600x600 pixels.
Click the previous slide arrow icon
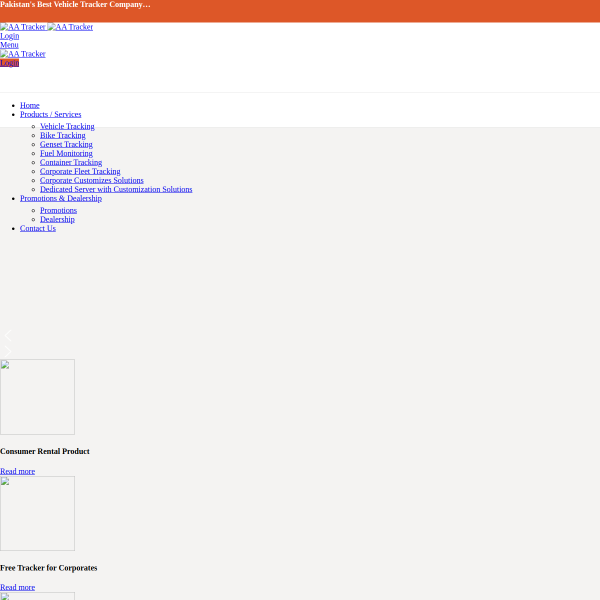[8, 335]
